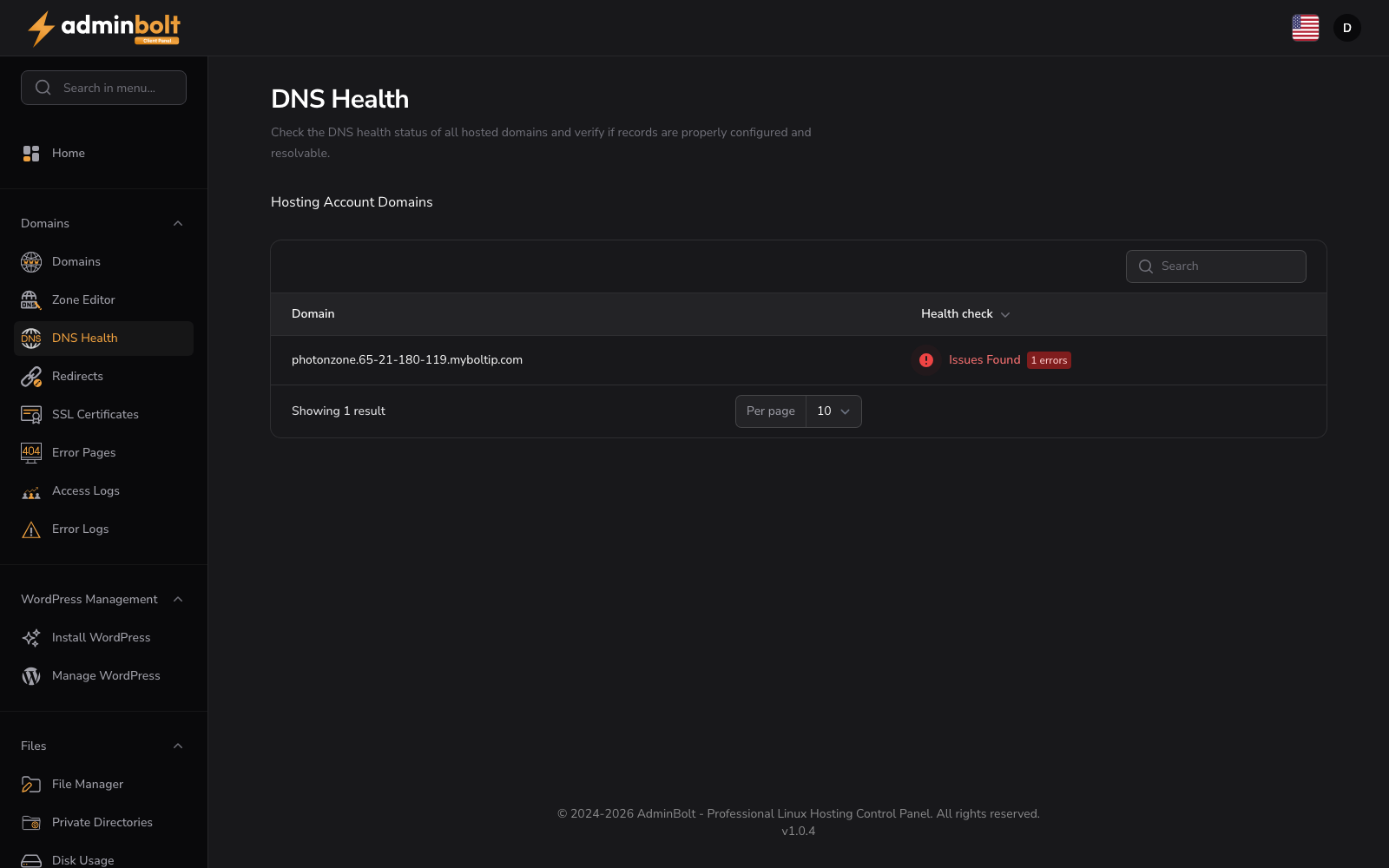The image size is (1389, 868).
Task: Collapse the WordPress Management section
Action: pyautogui.click(x=178, y=600)
